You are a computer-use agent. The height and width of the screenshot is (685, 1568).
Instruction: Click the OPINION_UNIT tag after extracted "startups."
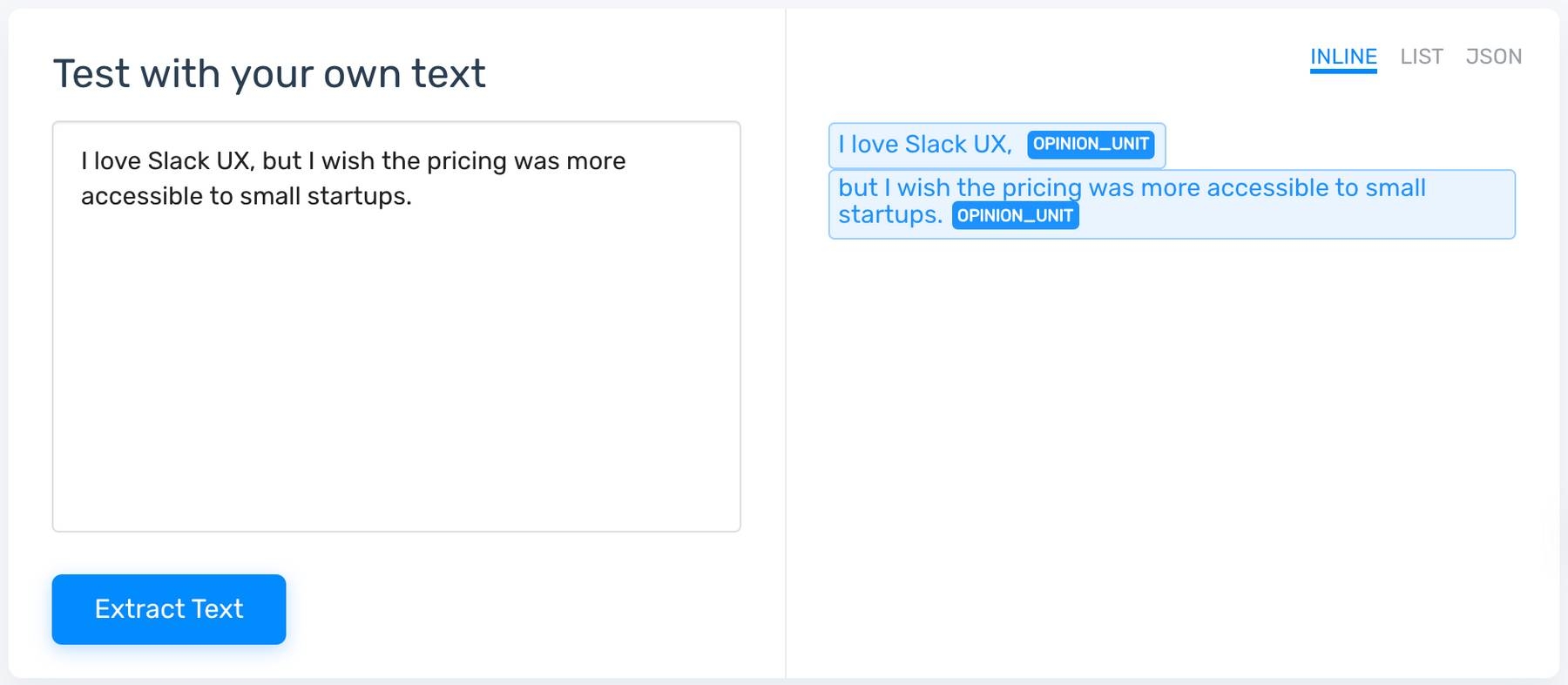(1015, 216)
